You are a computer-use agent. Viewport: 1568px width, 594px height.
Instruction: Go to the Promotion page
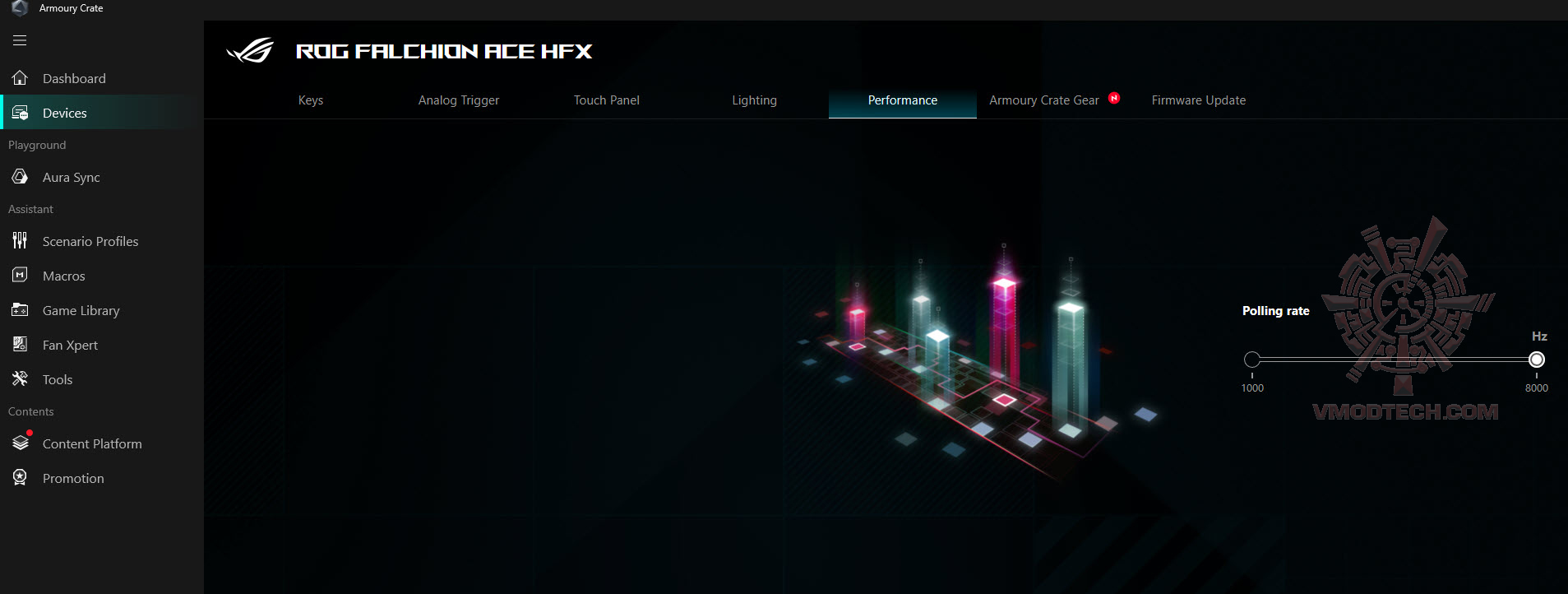pyautogui.click(x=102, y=478)
